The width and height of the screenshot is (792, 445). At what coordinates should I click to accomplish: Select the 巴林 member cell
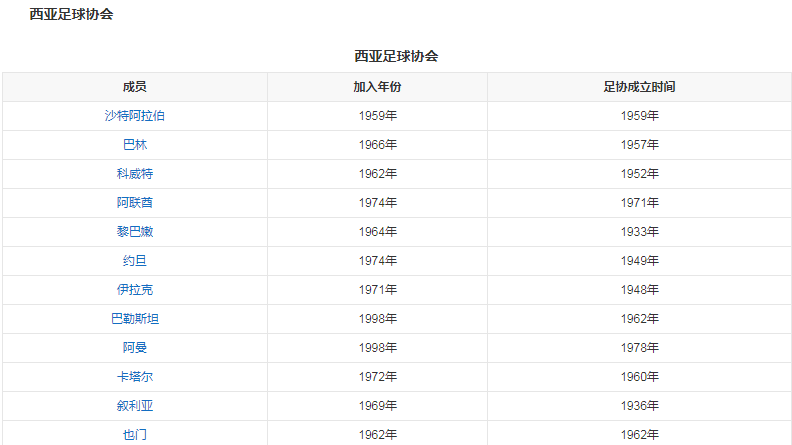135,145
